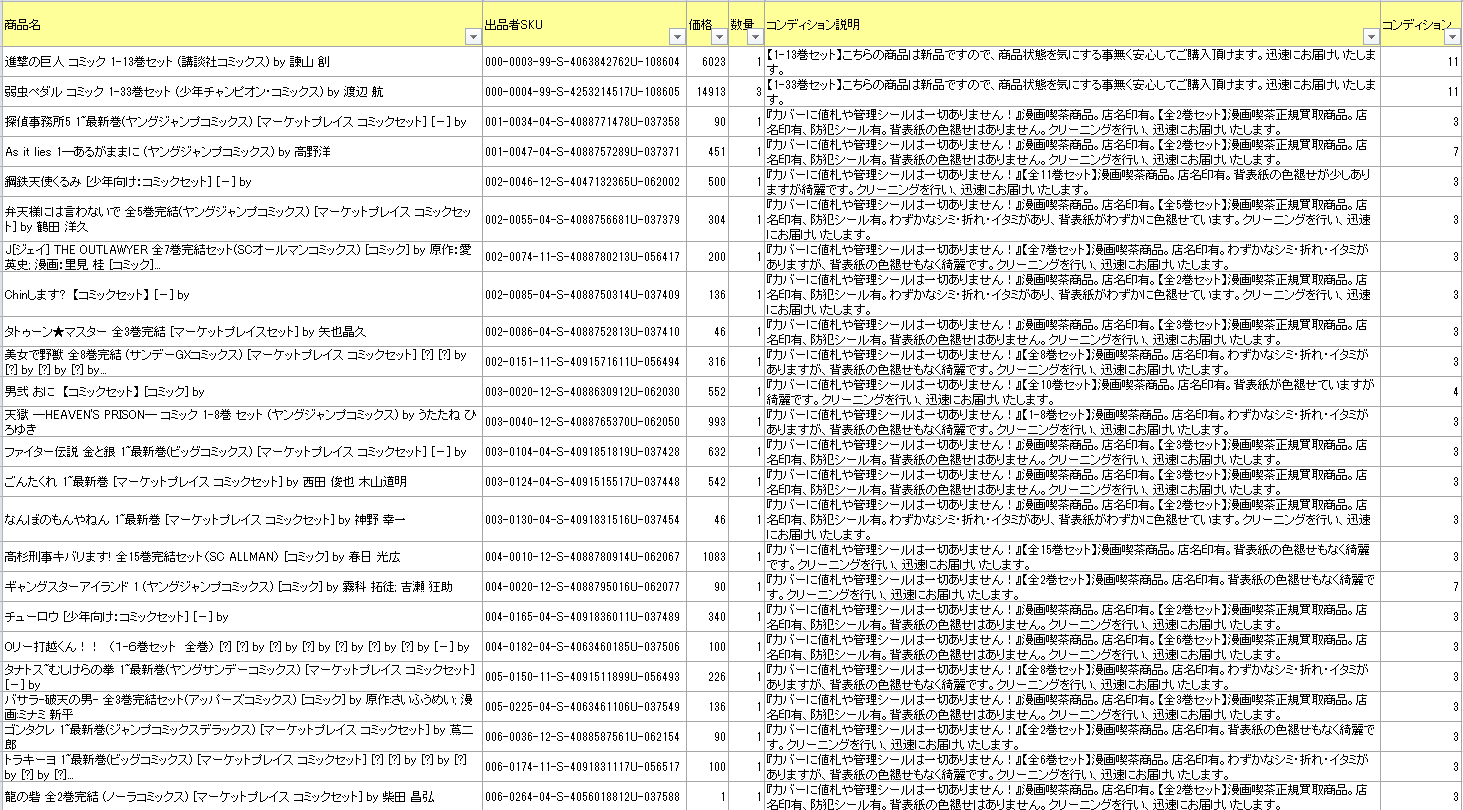Select the 進撃の巨人 コミック 1-13巻セット cell

point(241,62)
